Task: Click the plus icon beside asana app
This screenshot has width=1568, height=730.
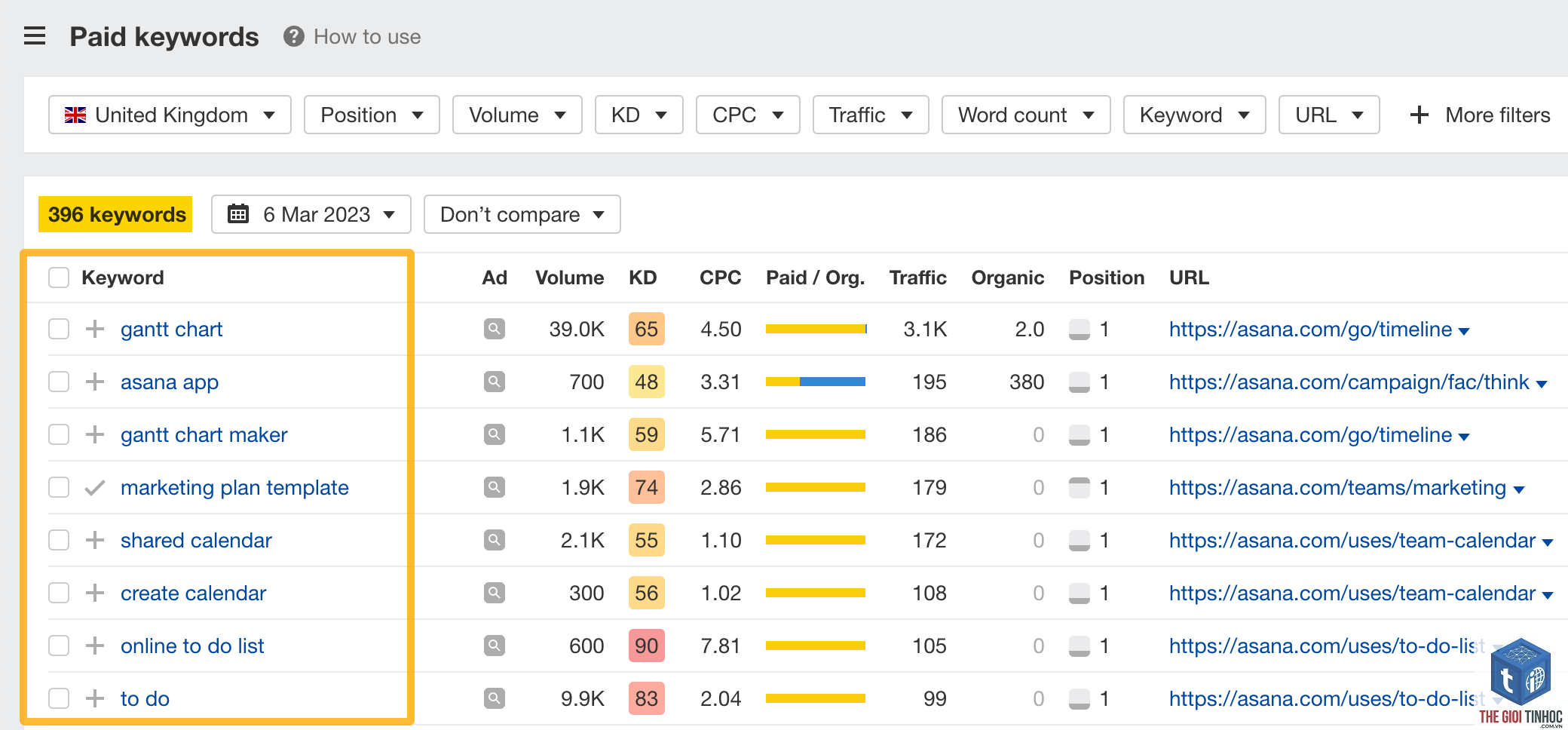Action: 94,382
